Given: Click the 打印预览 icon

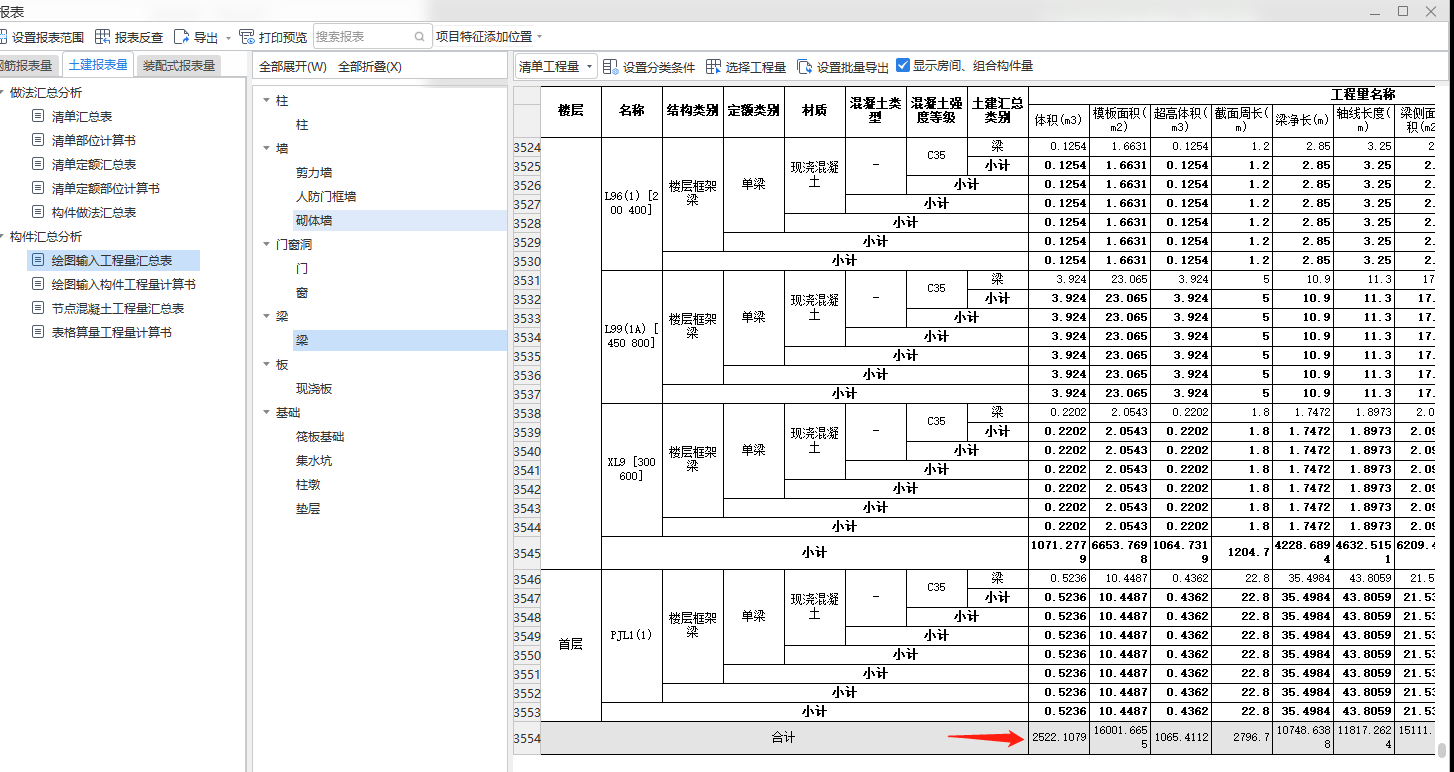Looking at the screenshot, I should [247, 37].
